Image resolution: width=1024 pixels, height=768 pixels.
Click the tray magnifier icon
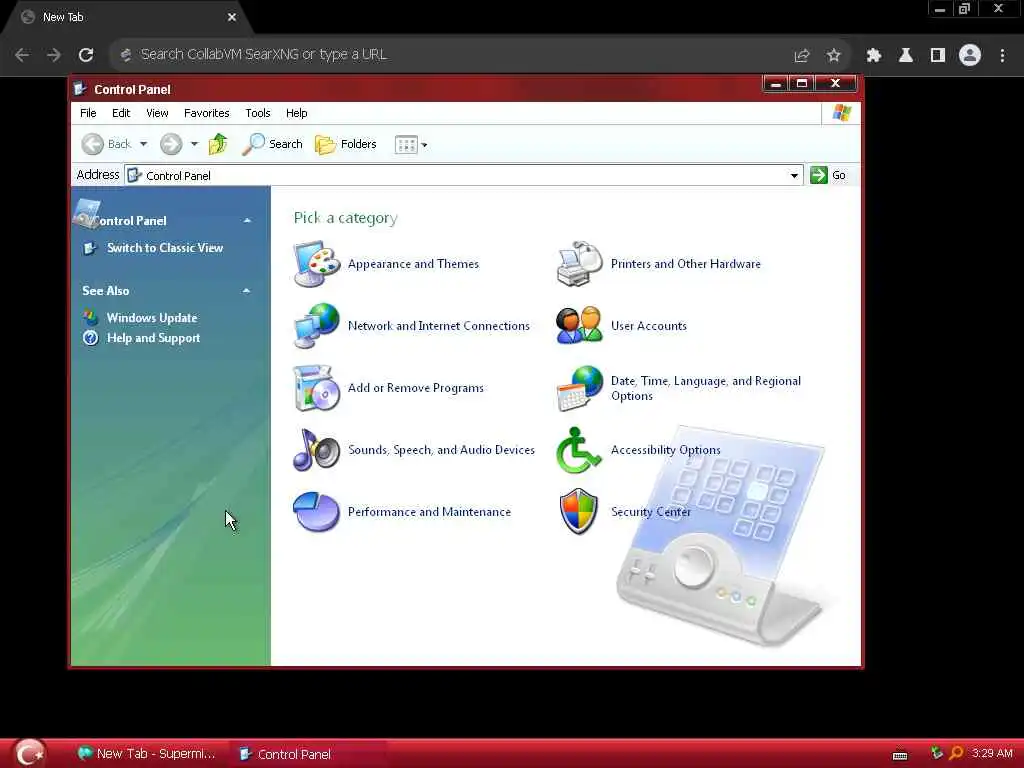coord(957,753)
